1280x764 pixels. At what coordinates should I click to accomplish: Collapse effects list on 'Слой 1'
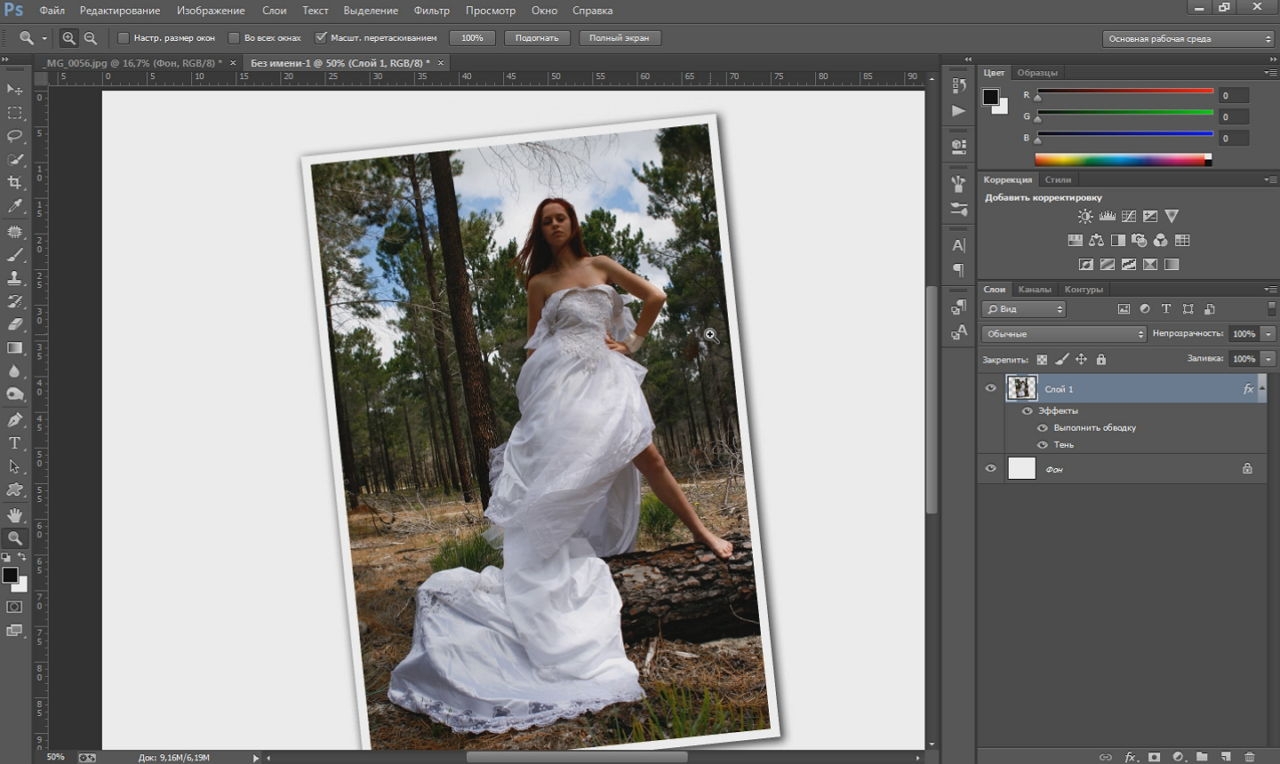coord(1262,388)
